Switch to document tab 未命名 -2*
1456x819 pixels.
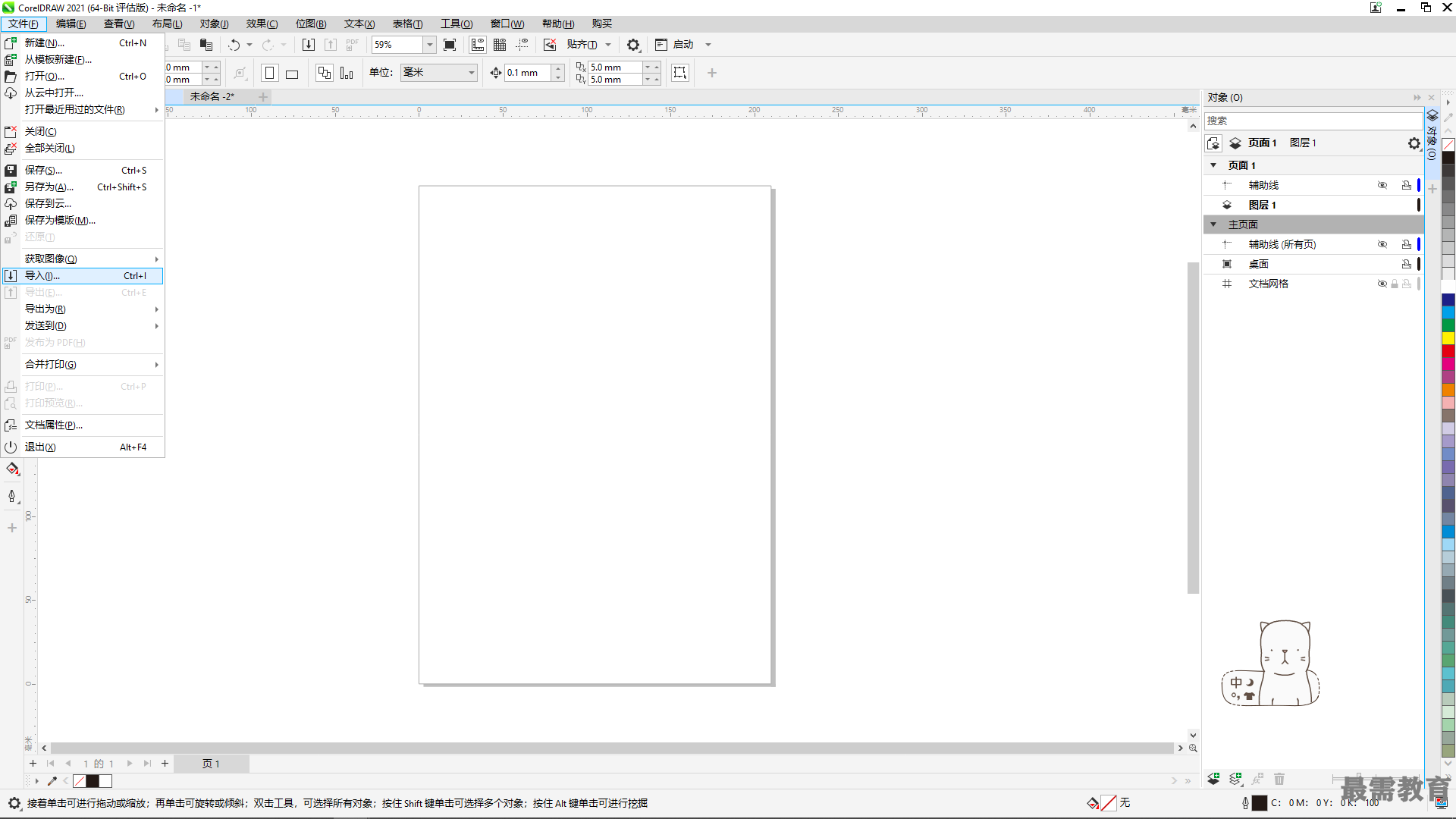(212, 96)
